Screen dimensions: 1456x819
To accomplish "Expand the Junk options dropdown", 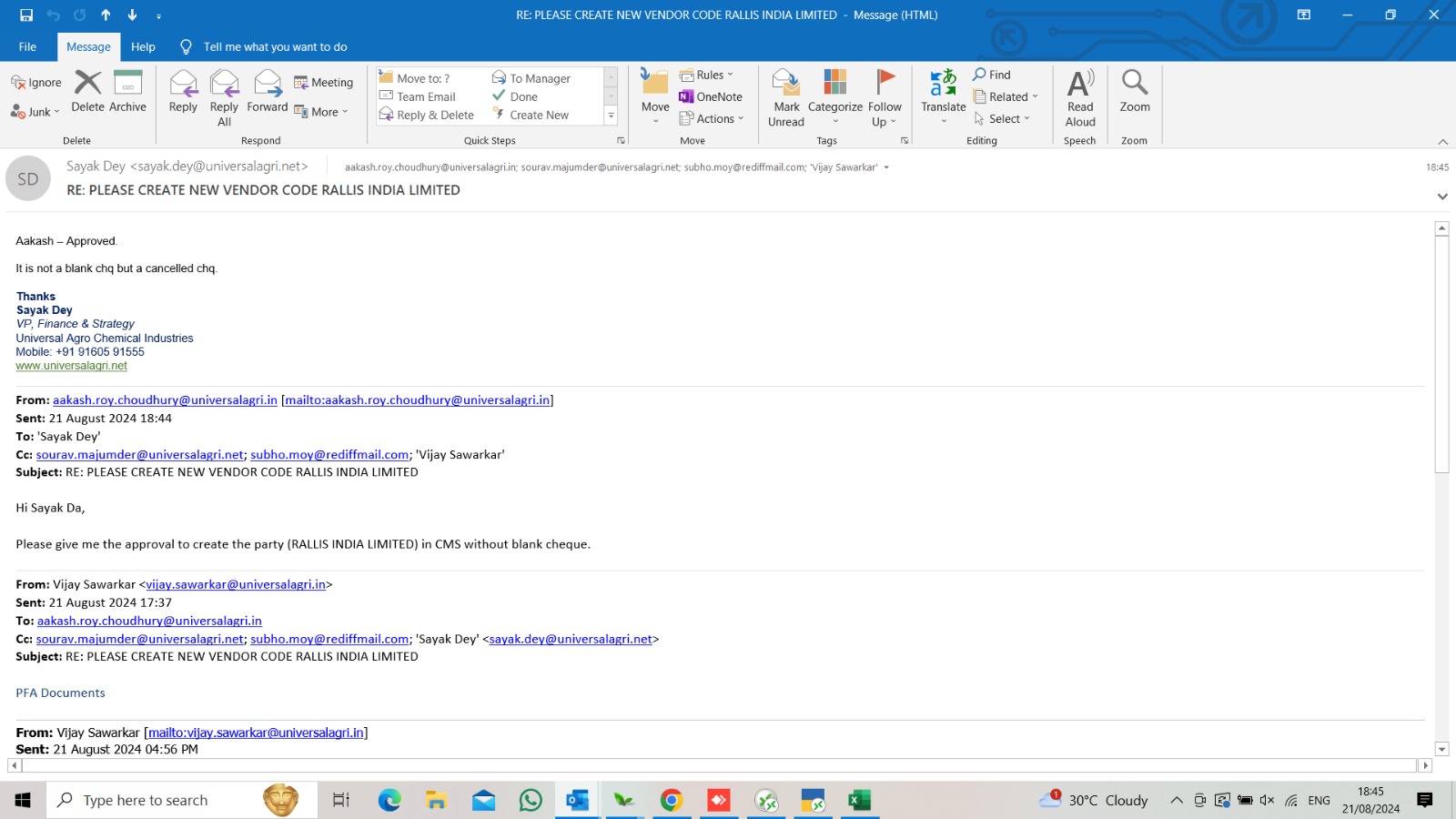I will (35, 112).
